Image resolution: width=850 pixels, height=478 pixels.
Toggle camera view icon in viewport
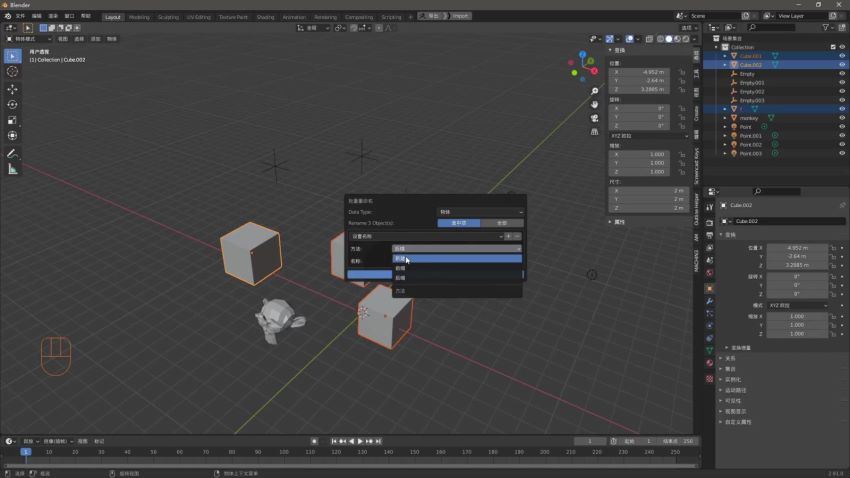pyautogui.click(x=595, y=118)
